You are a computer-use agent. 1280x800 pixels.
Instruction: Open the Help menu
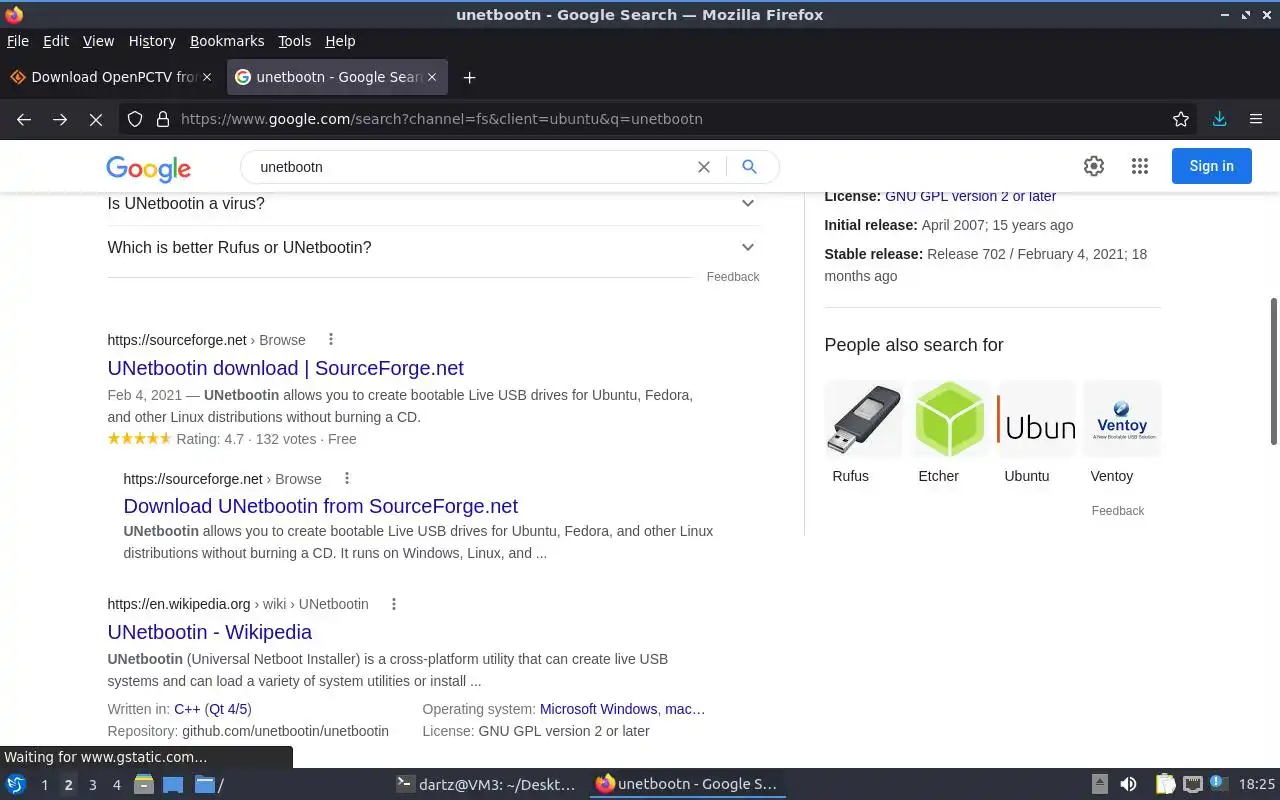tap(340, 41)
